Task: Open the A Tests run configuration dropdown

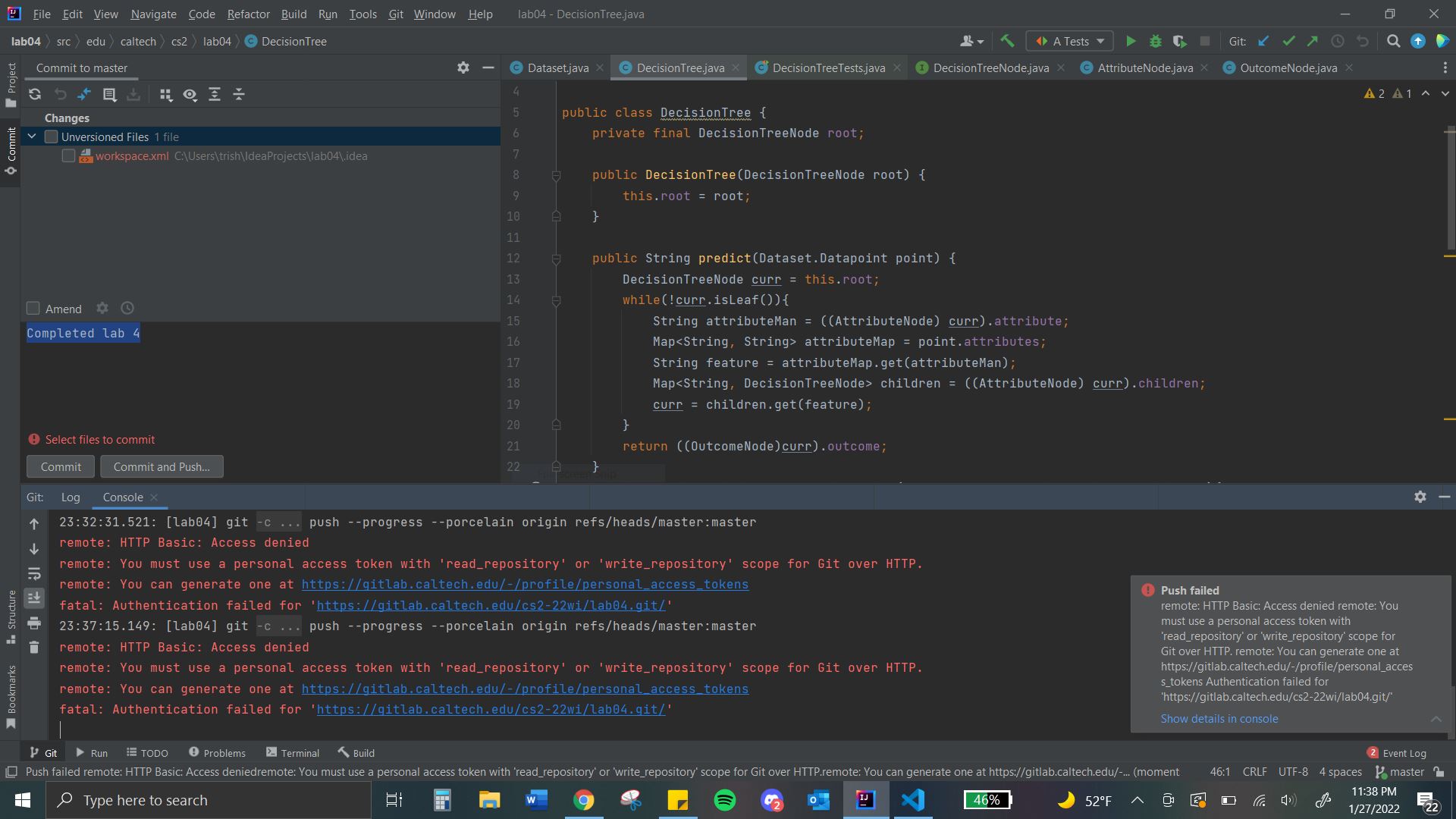Action: click(1069, 42)
